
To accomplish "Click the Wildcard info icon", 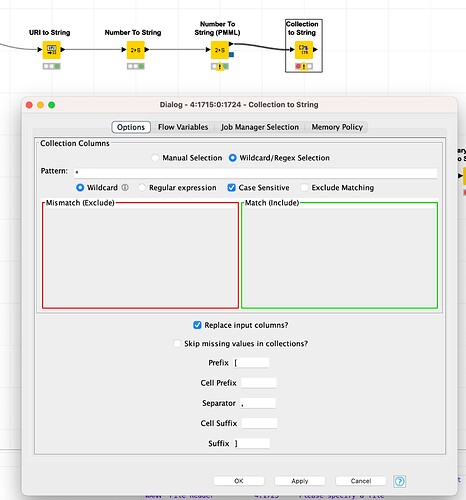I will tap(125, 187).
